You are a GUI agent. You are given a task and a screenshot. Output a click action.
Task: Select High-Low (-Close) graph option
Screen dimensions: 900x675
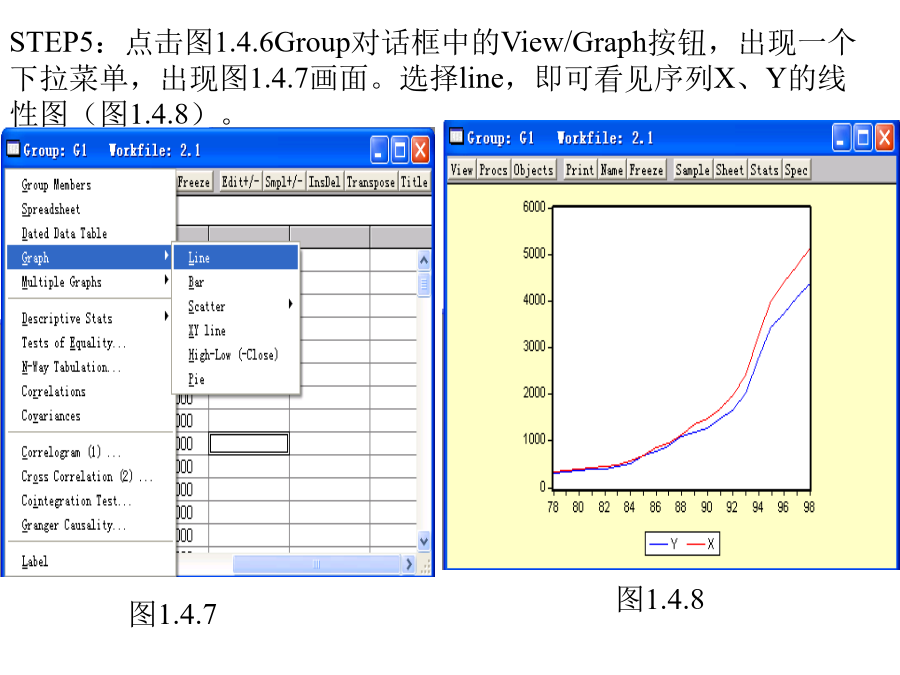[x=233, y=355]
